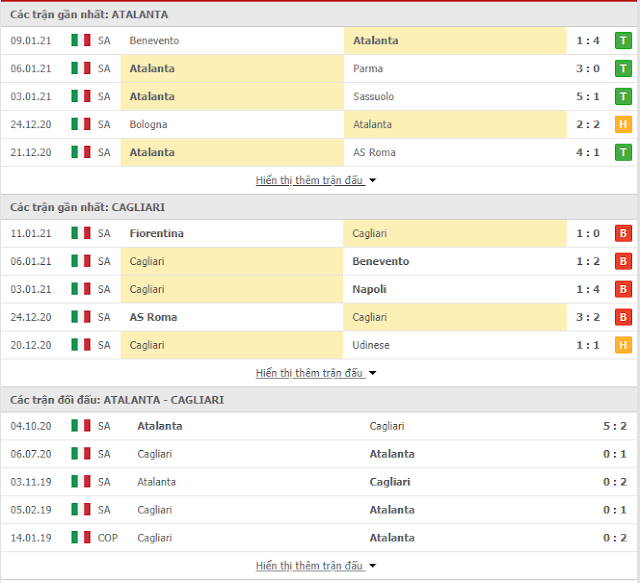Click the 5 : 2 score on 04.10.20 match

tap(615, 426)
